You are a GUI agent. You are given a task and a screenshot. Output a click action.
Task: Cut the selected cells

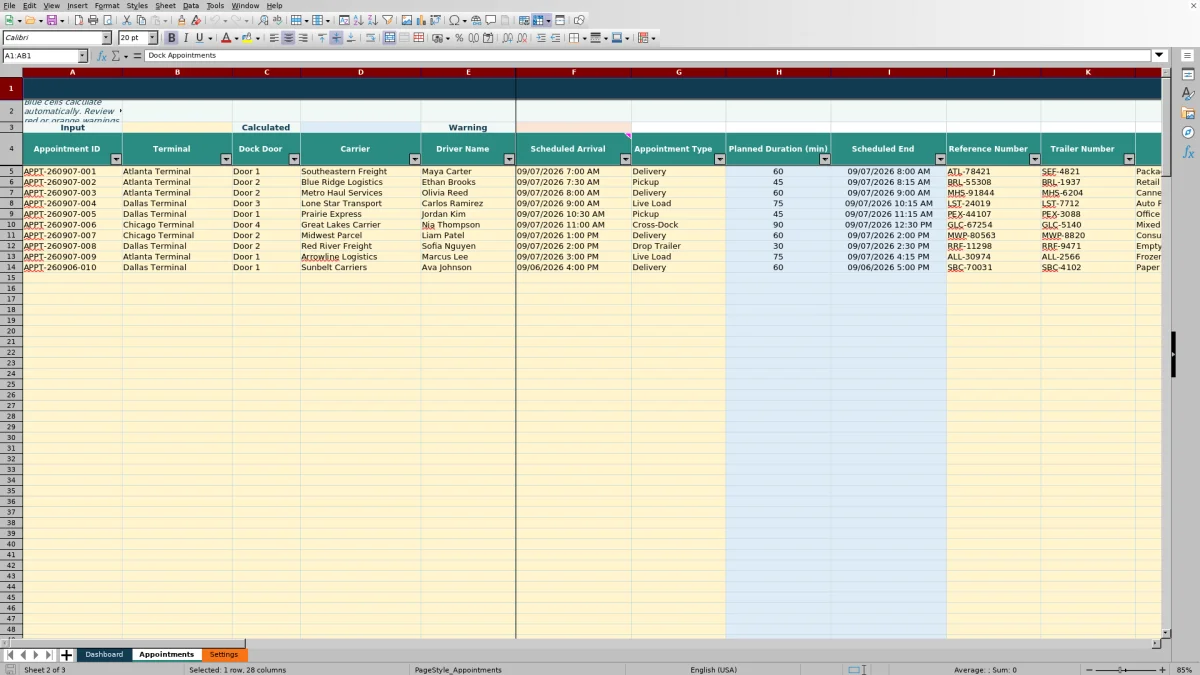[x=127, y=20]
